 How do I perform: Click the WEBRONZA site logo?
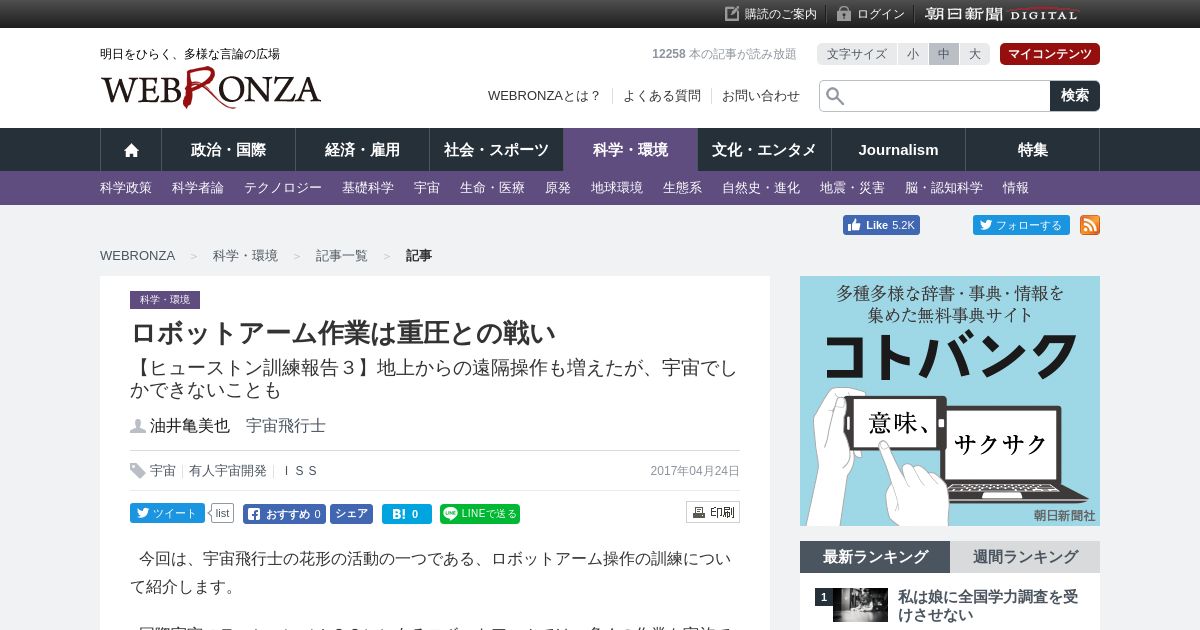pyautogui.click(x=211, y=88)
